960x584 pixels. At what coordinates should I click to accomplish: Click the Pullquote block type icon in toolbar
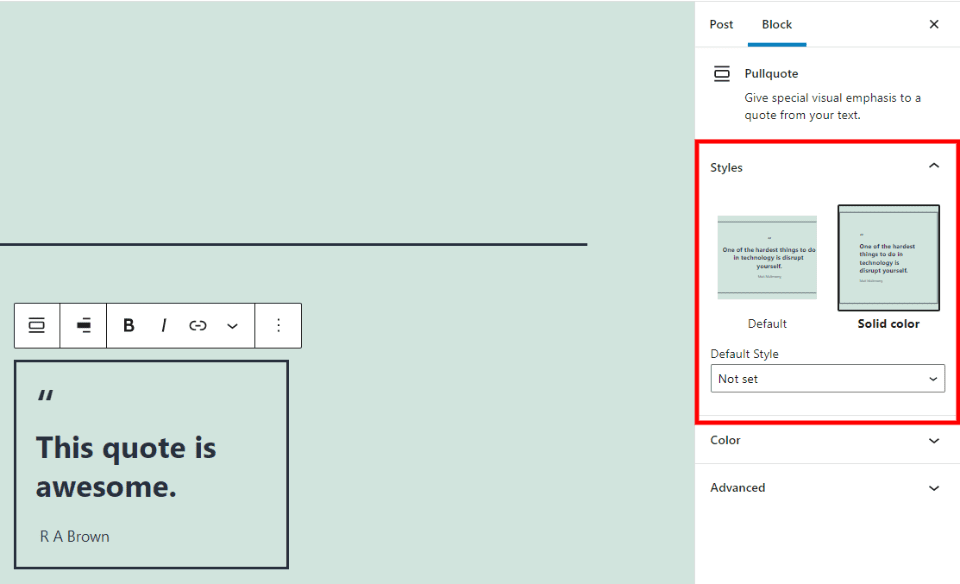36,325
